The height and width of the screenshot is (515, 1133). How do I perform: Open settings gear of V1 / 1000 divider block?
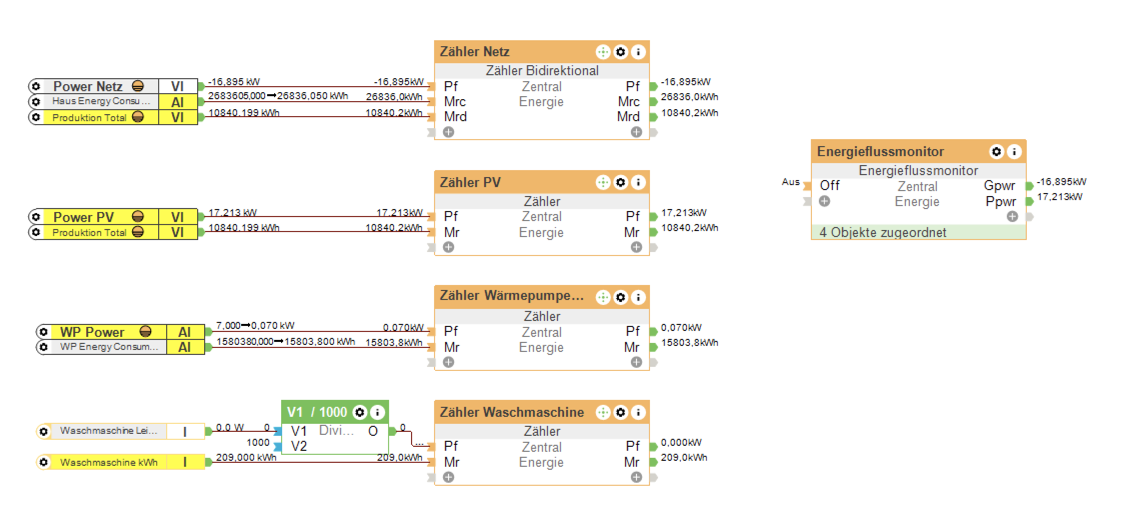360,412
